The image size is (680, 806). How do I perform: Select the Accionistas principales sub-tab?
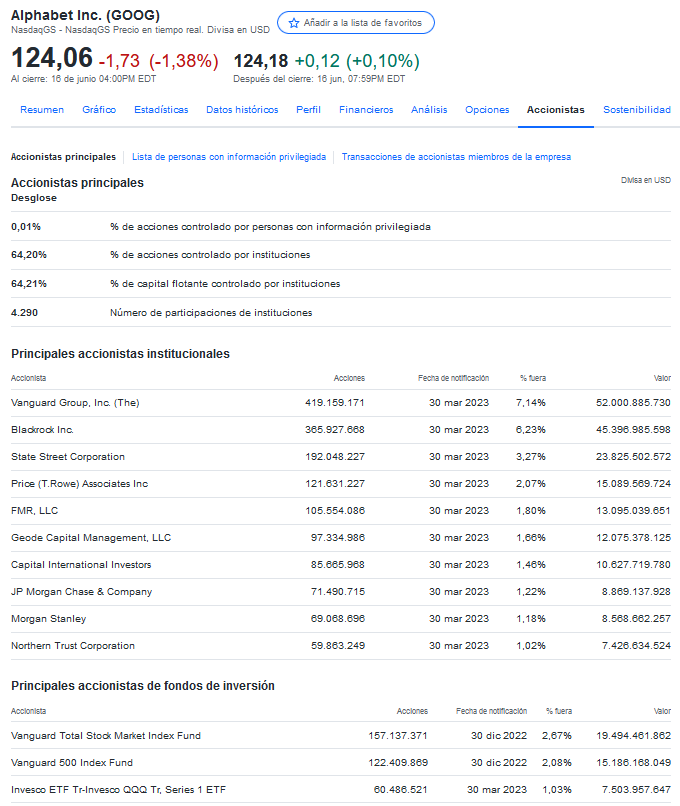point(63,157)
